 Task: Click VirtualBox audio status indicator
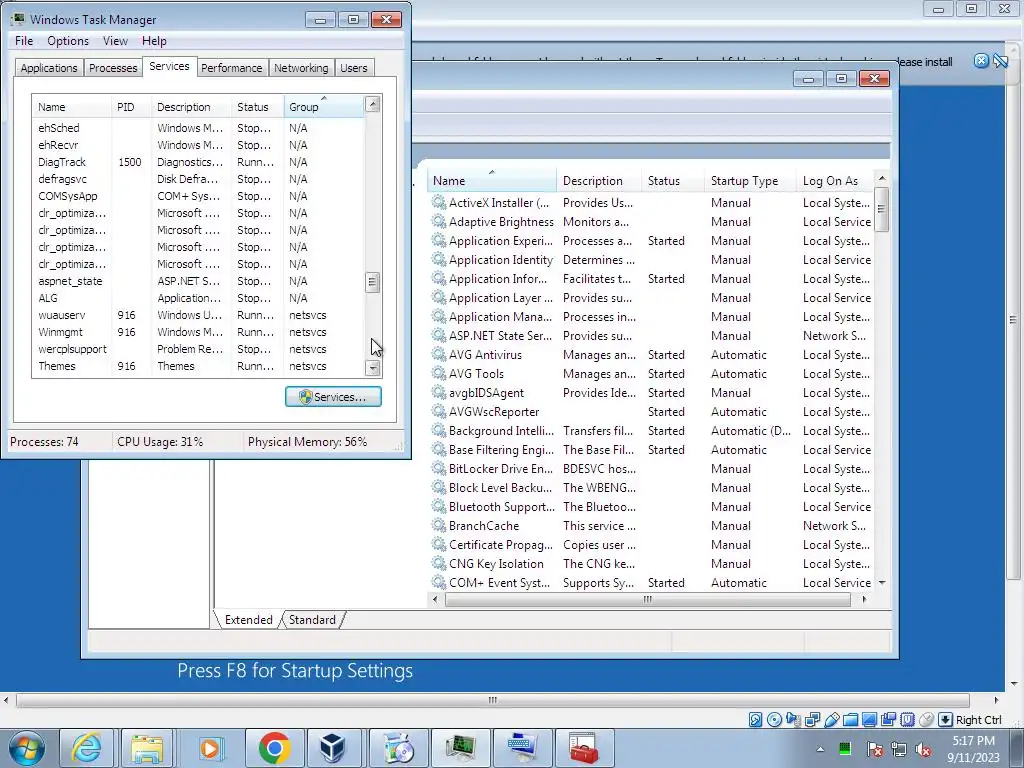pos(793,720)
